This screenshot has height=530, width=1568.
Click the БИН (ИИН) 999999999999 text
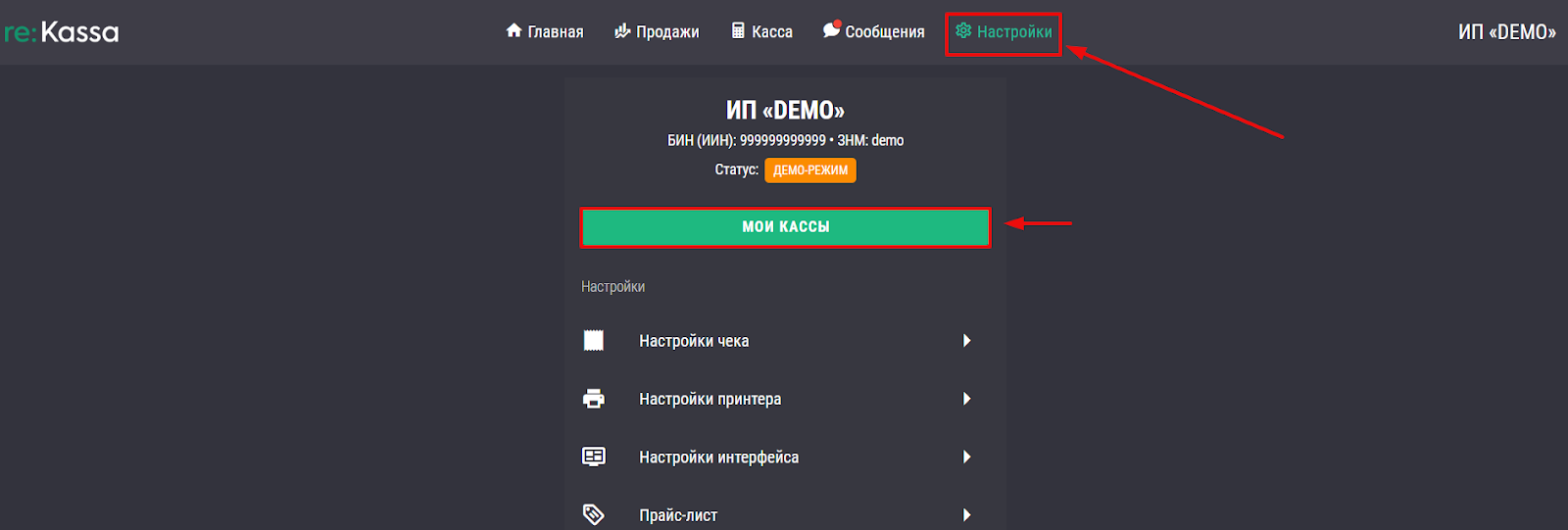click(x=747, y=141)
